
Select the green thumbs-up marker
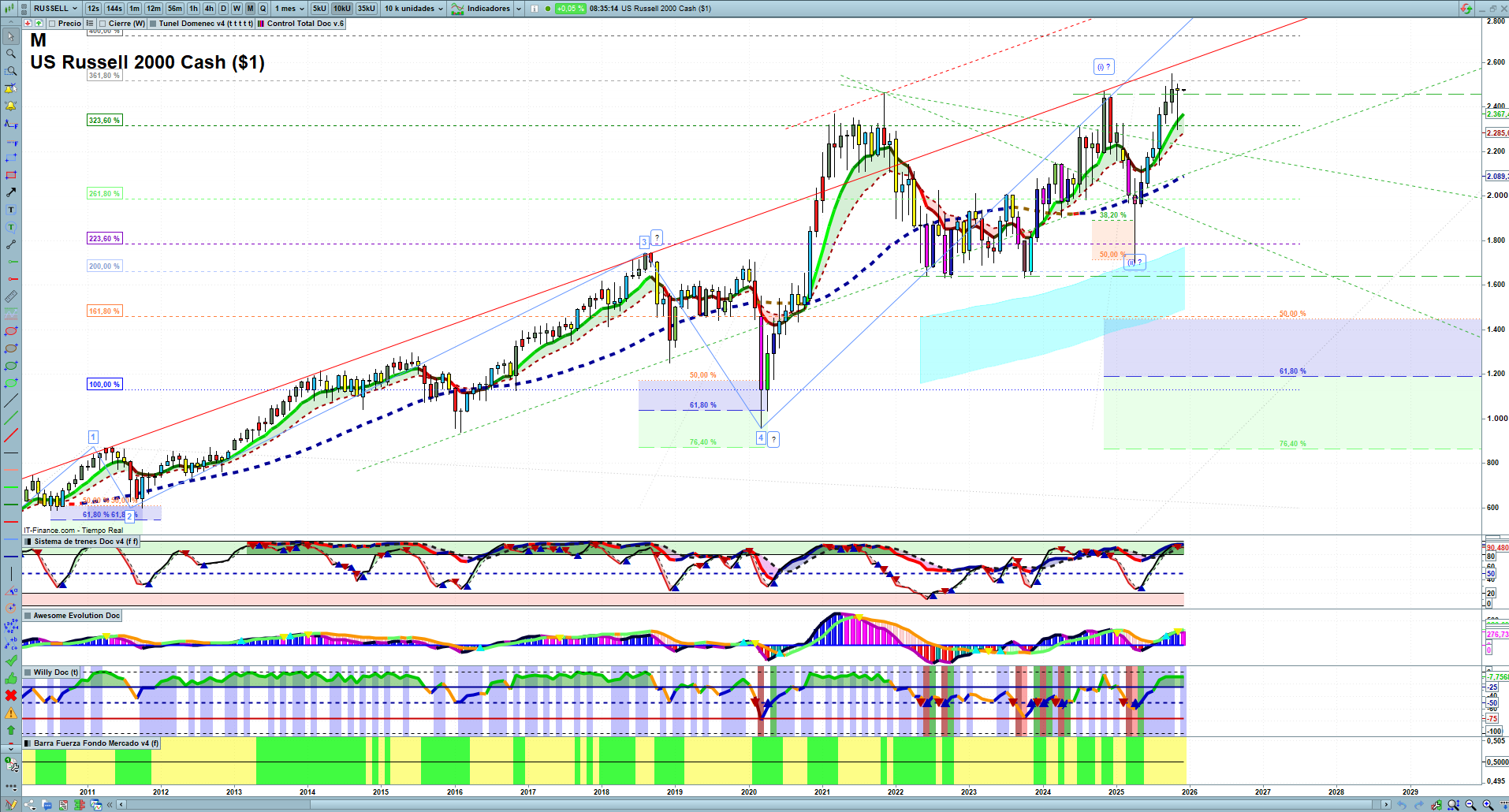tap(11, 678)
